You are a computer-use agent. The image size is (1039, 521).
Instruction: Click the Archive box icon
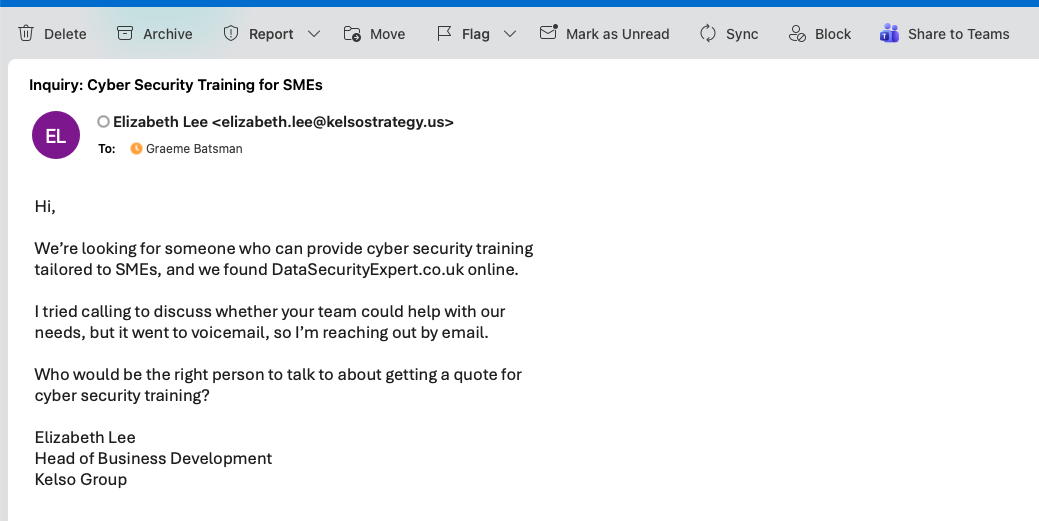click(x=125, y=33)
